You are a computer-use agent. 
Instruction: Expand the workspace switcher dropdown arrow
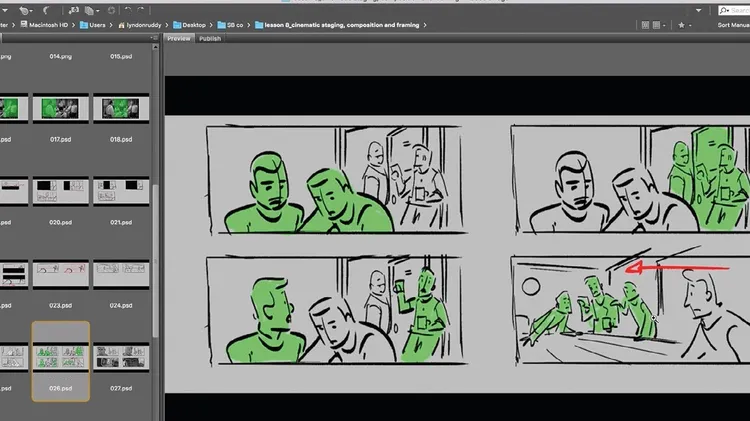click(696, 9)
